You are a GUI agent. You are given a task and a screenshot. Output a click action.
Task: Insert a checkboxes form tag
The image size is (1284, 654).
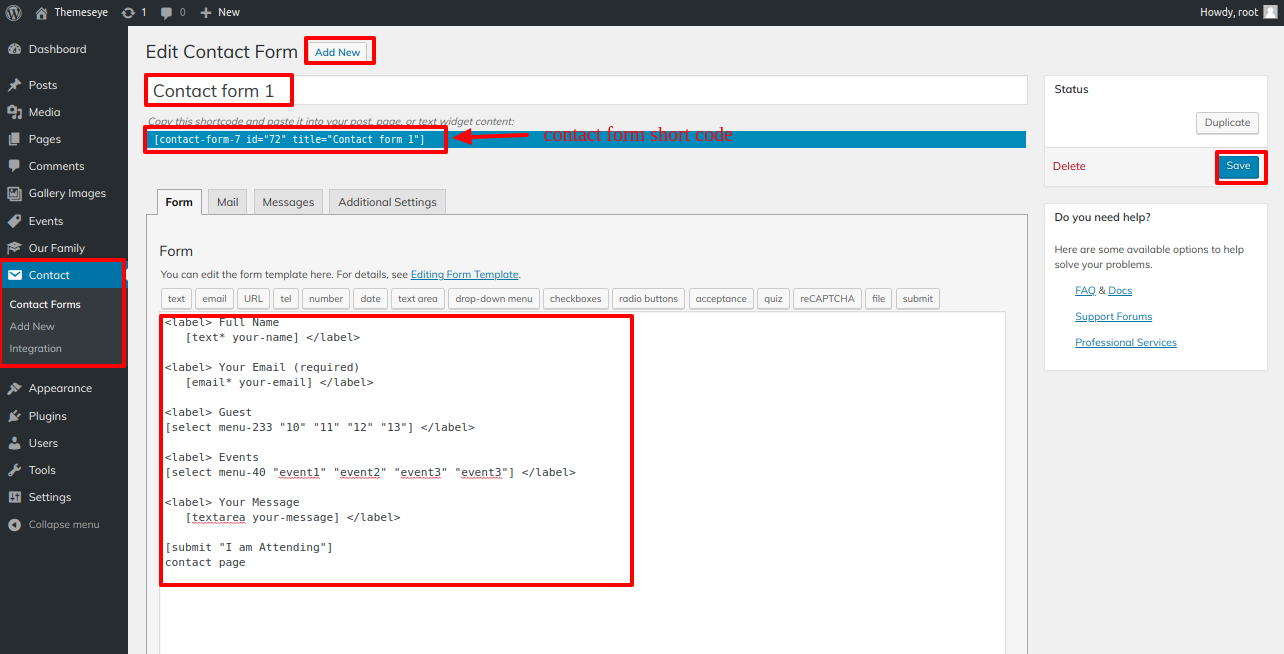point(575,298)
